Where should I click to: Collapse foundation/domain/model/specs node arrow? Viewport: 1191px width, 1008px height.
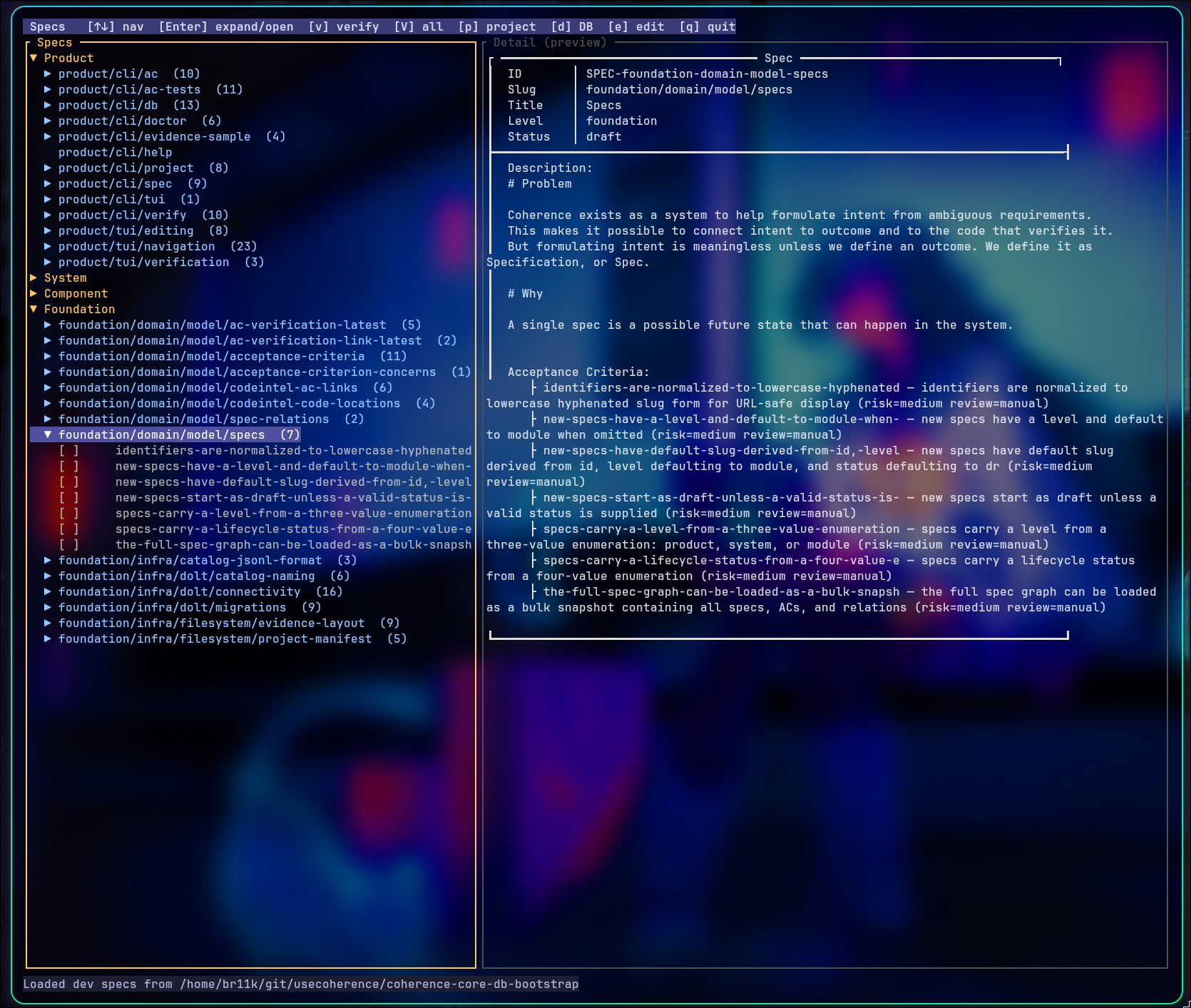[48, 434]
